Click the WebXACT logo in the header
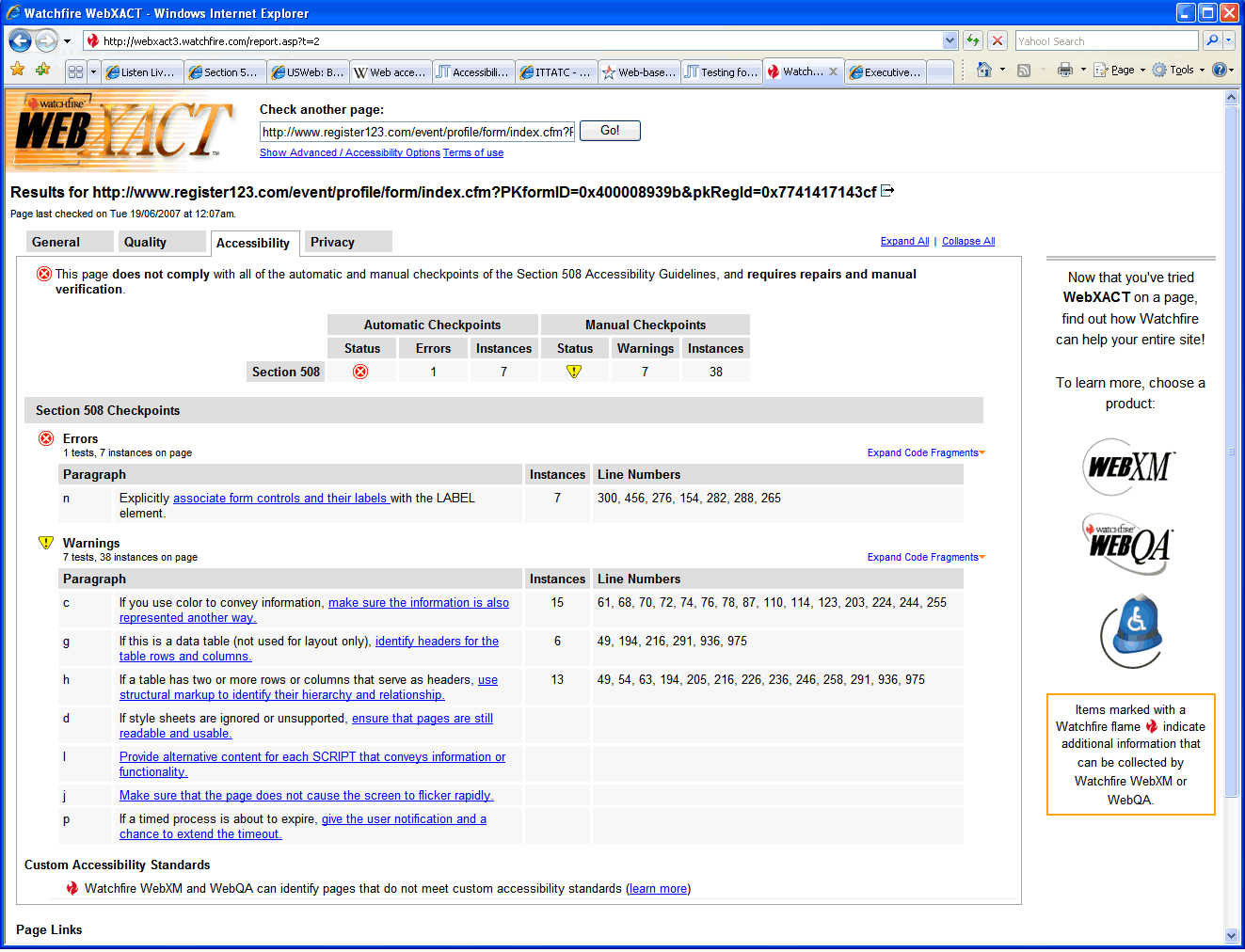The image size is (1245, 952). pos(120,131)
